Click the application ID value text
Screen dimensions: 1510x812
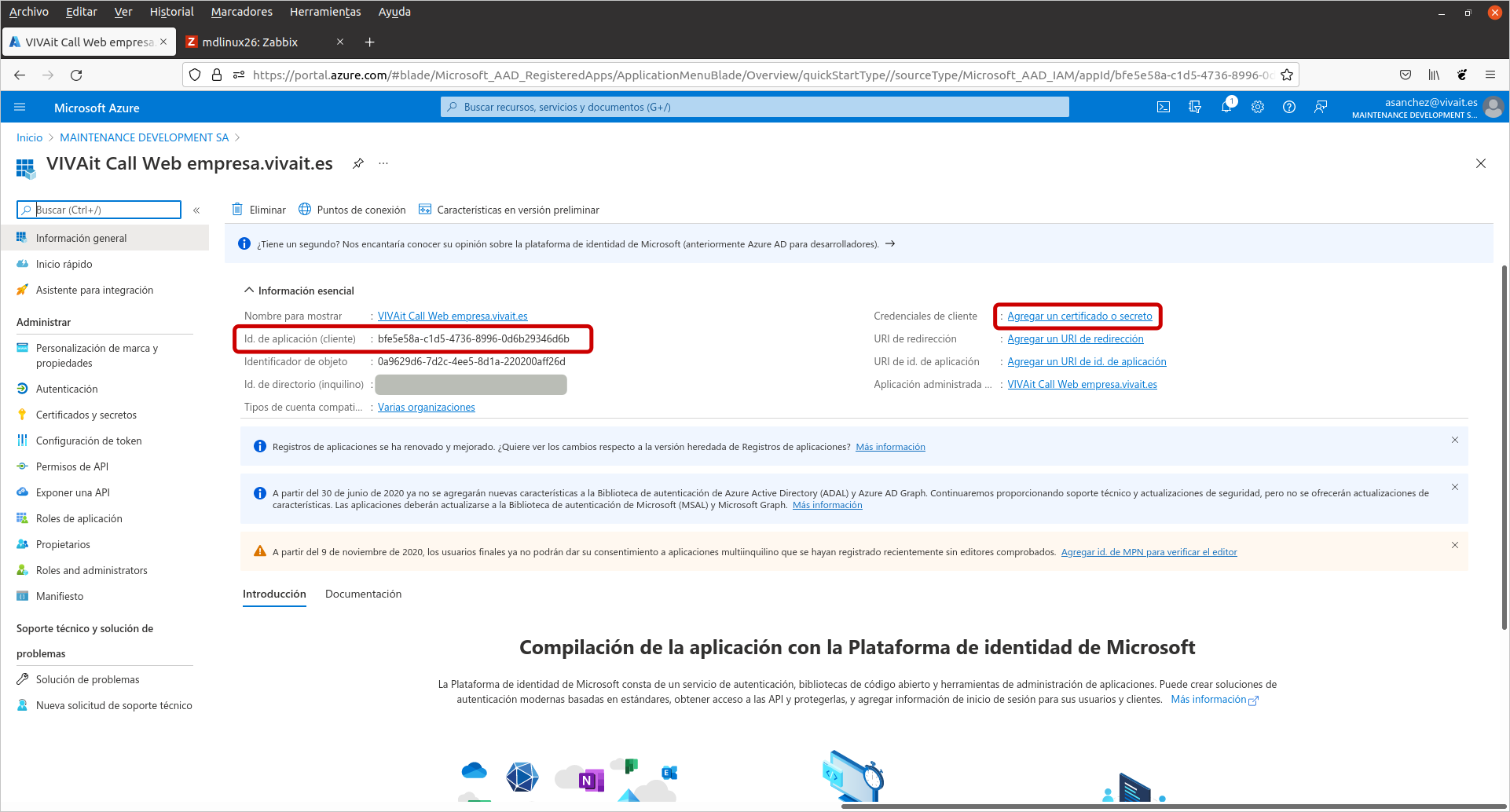(474, 338)
